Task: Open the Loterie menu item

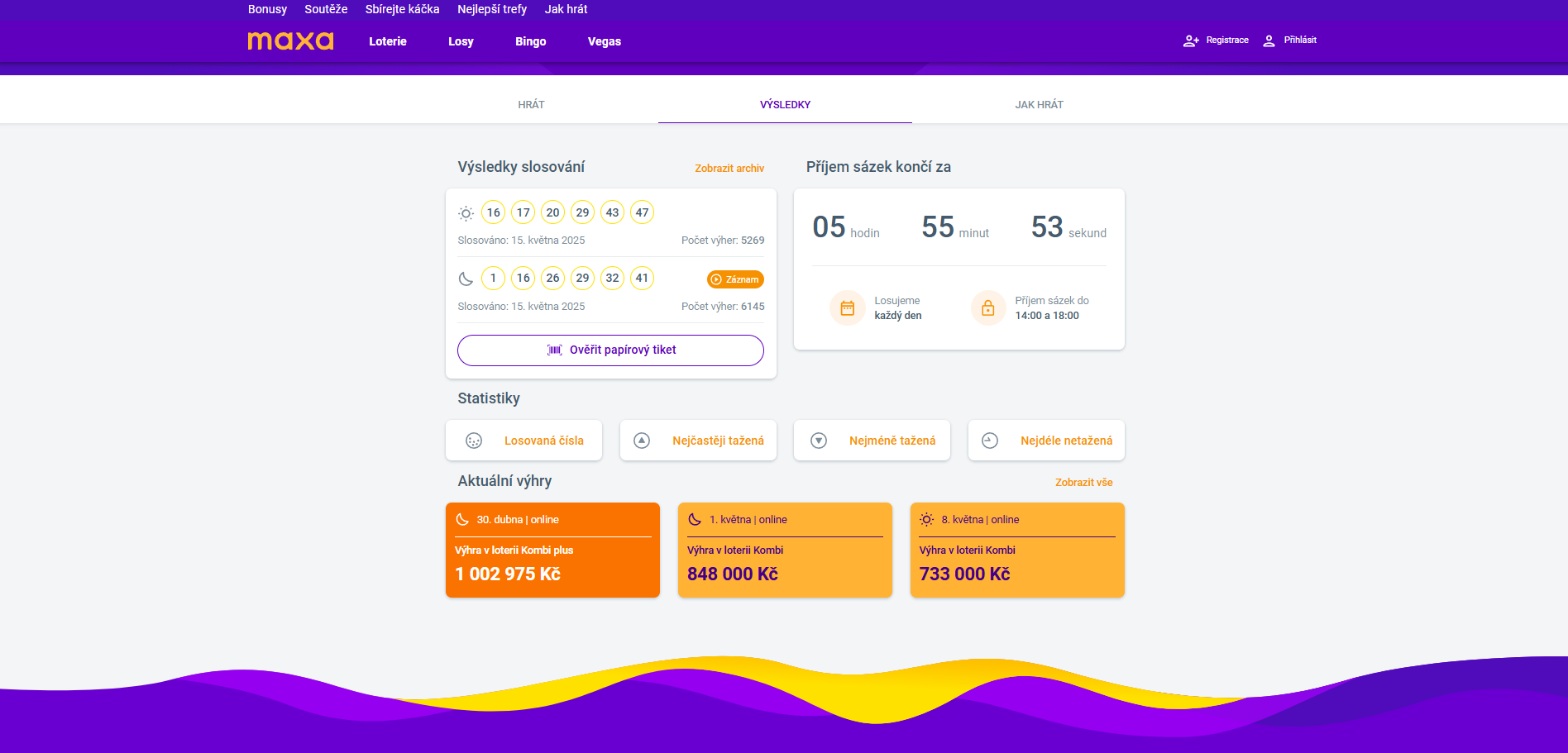Action: [x=388, y=41]
